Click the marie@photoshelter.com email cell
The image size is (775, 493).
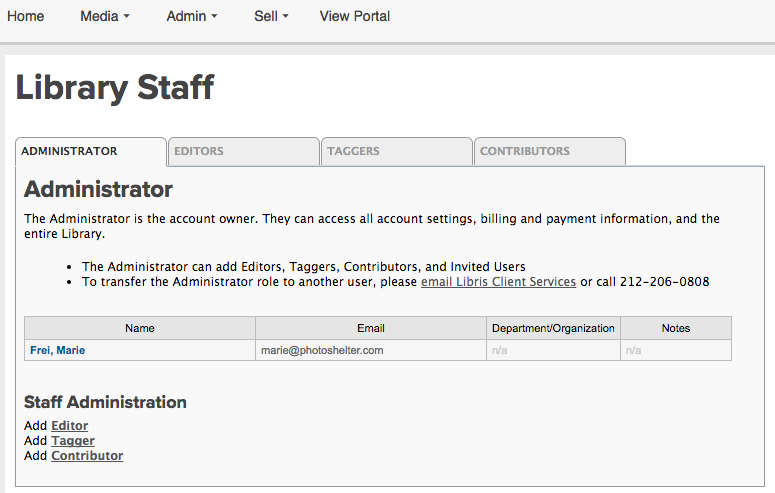click(x=321, y=350)
